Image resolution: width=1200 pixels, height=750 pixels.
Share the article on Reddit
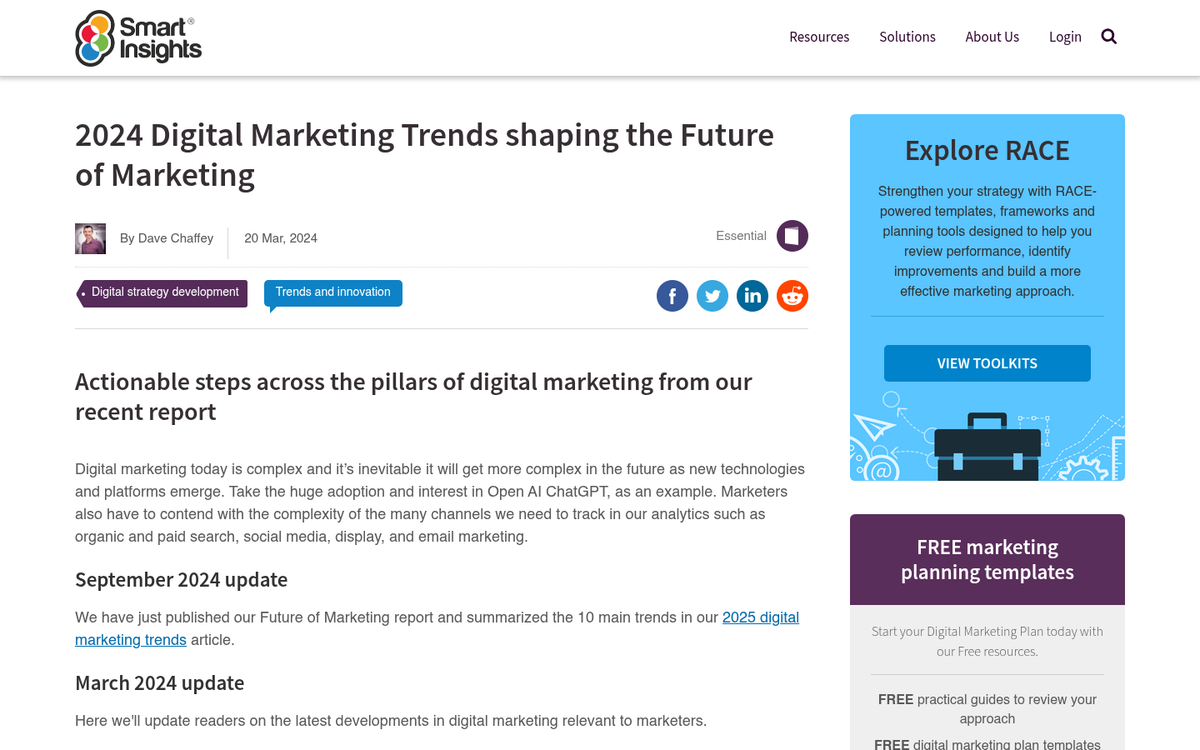[x=792, y=295]
